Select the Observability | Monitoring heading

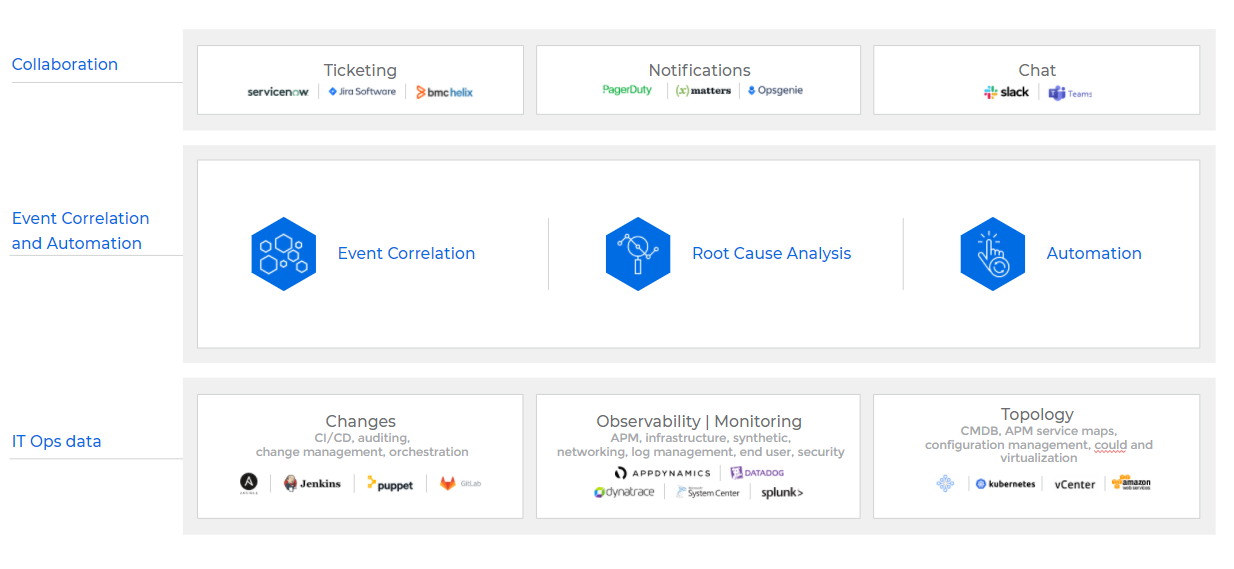coord(699,421)
